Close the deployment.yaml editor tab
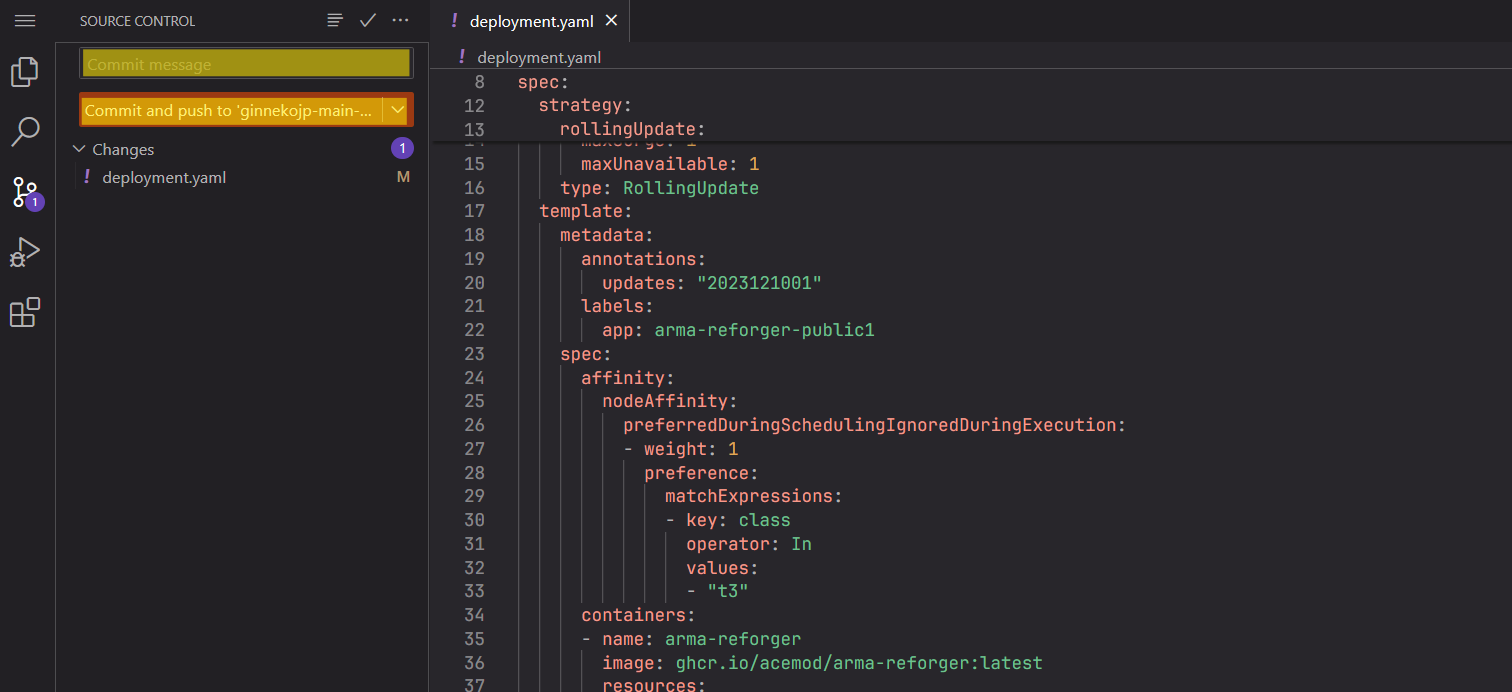Viewport: 1512px width, 692px height. click(x=612, y=20)
